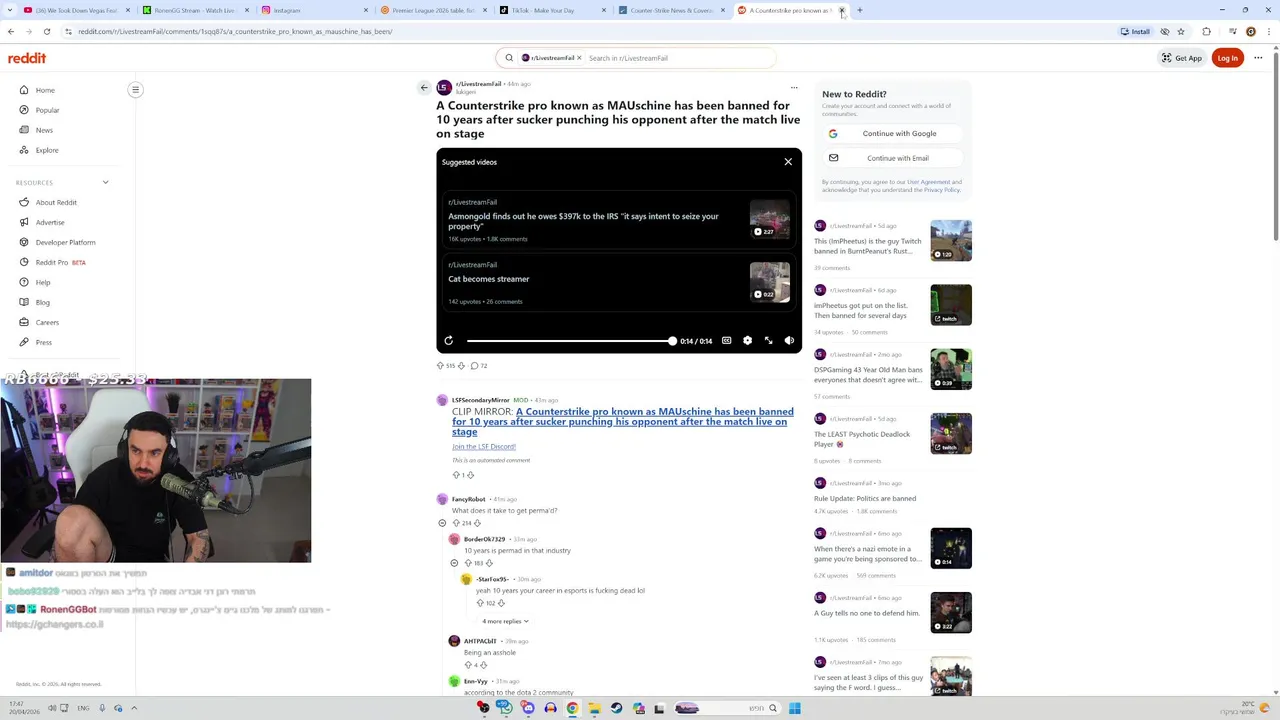Enter fullscreen video mode

pyautogui.click(x=768, y=341)
